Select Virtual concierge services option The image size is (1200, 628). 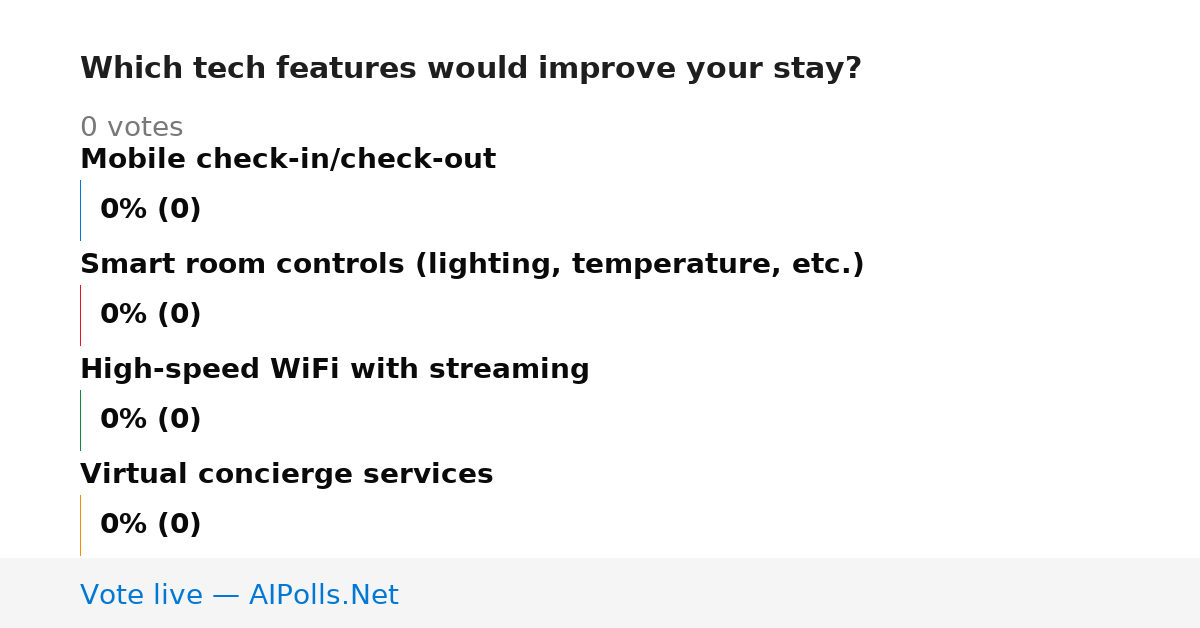pos(287,474)
